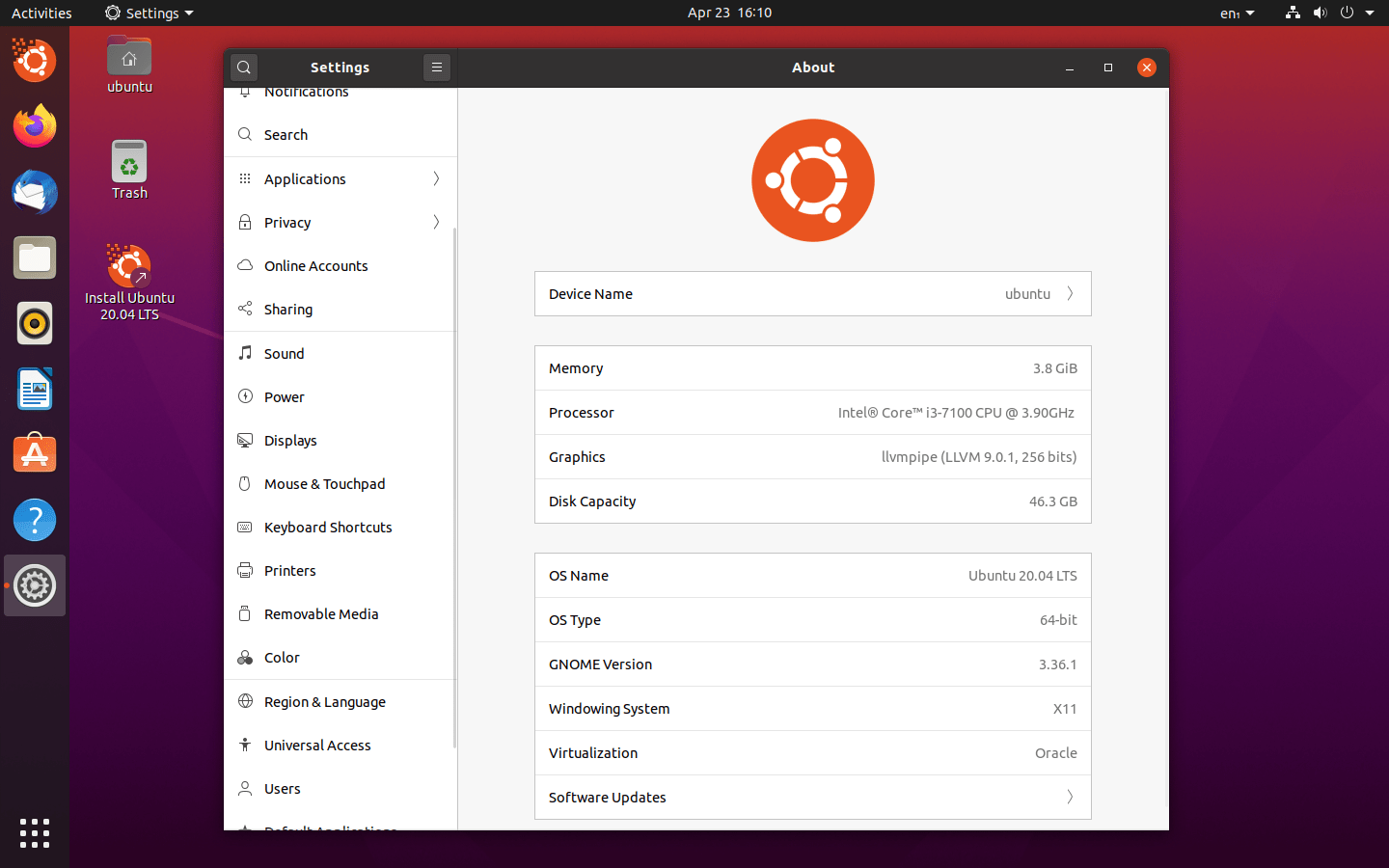The width and height of the screenshot is (1389, 868).
Task: Click the Power icon in sidebar
Action: click(245, 396)
